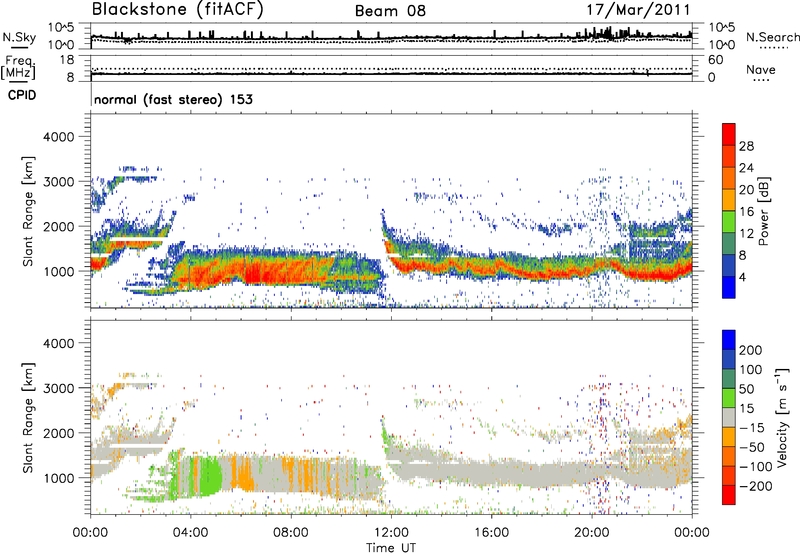Screen dimensions: 800x554
Task: Click the '12:00' time tick label
Action: (391, 533)
